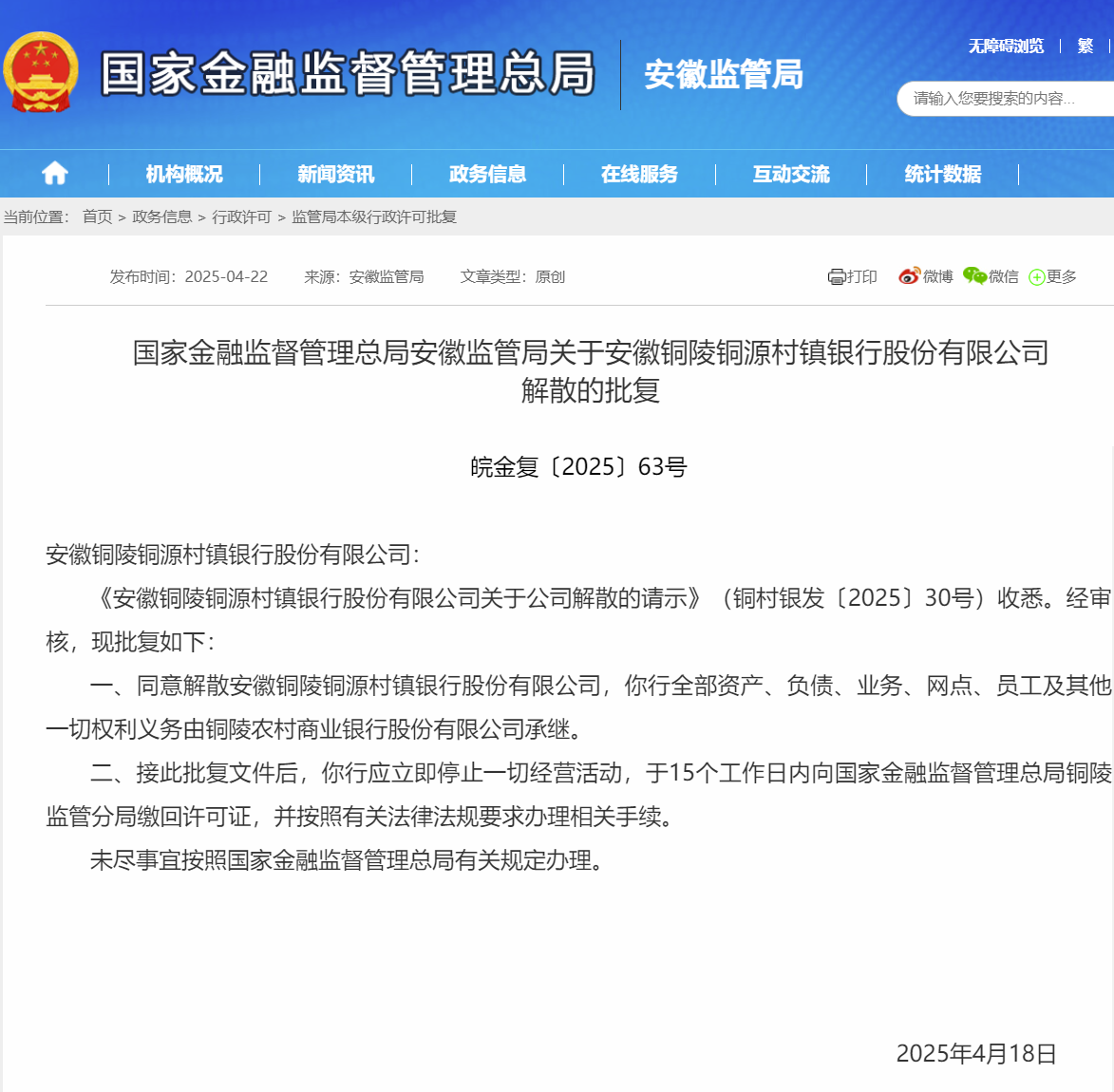The image size is (1114, 1092).
Task: Open the 机构概况 menu
Action: coord(184,174)
